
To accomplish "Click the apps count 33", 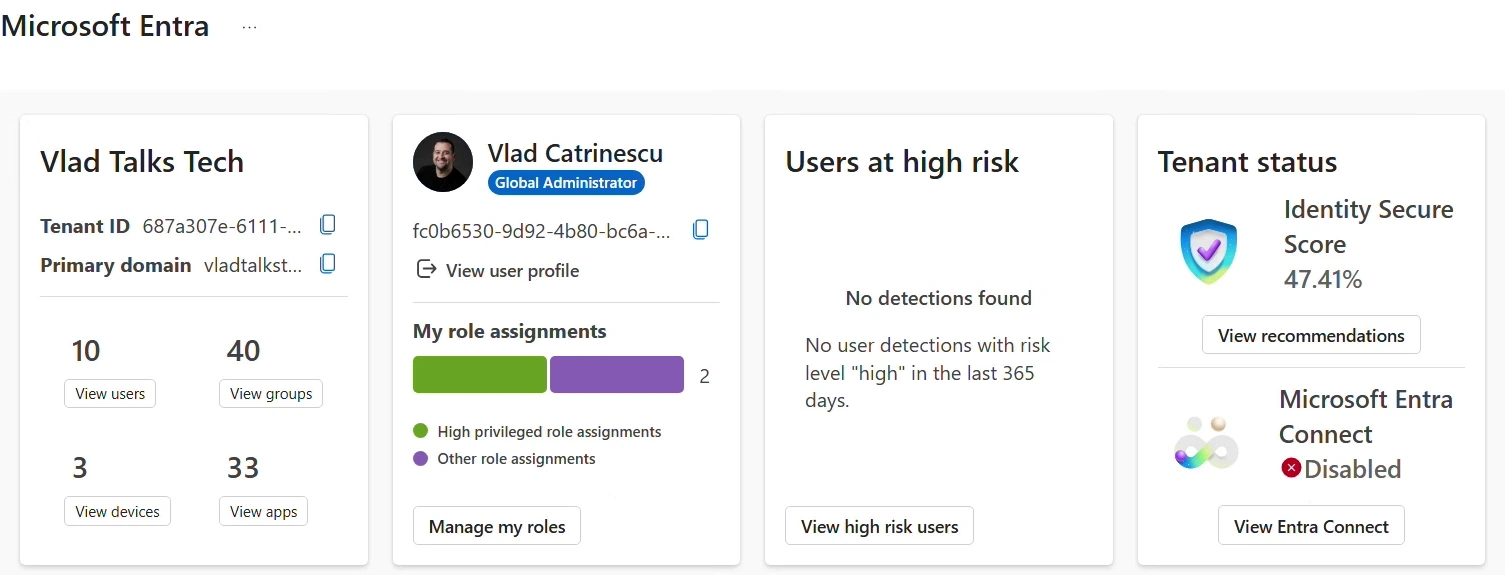I will click(243, 468).
